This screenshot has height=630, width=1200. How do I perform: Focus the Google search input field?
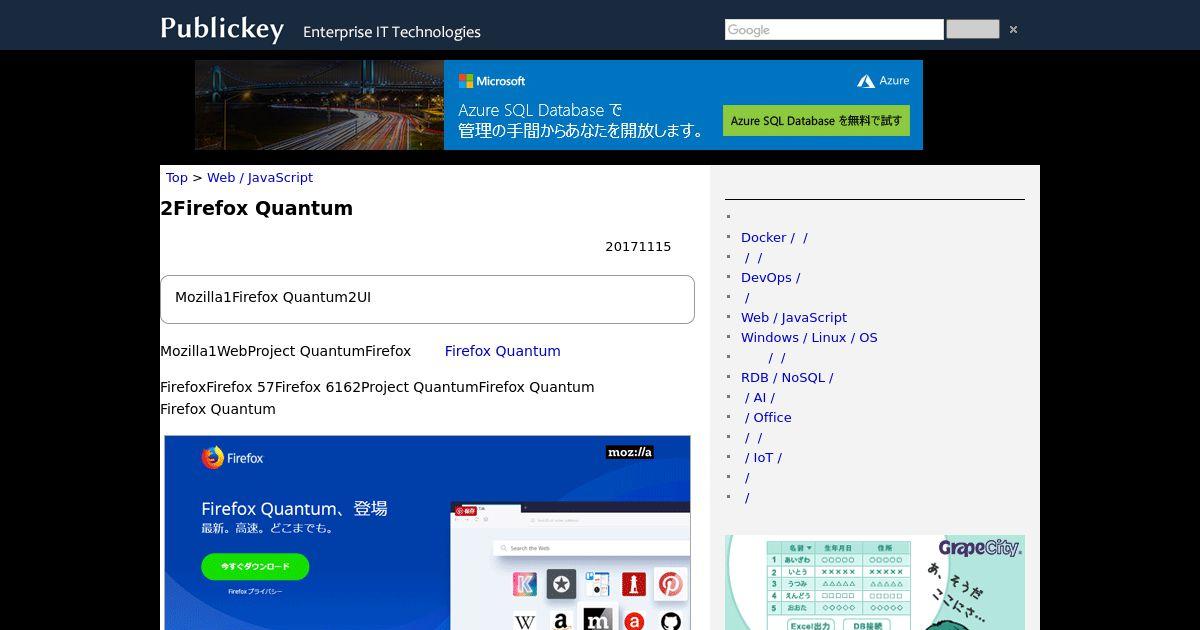pyautogui.click(x=834, y=30)
